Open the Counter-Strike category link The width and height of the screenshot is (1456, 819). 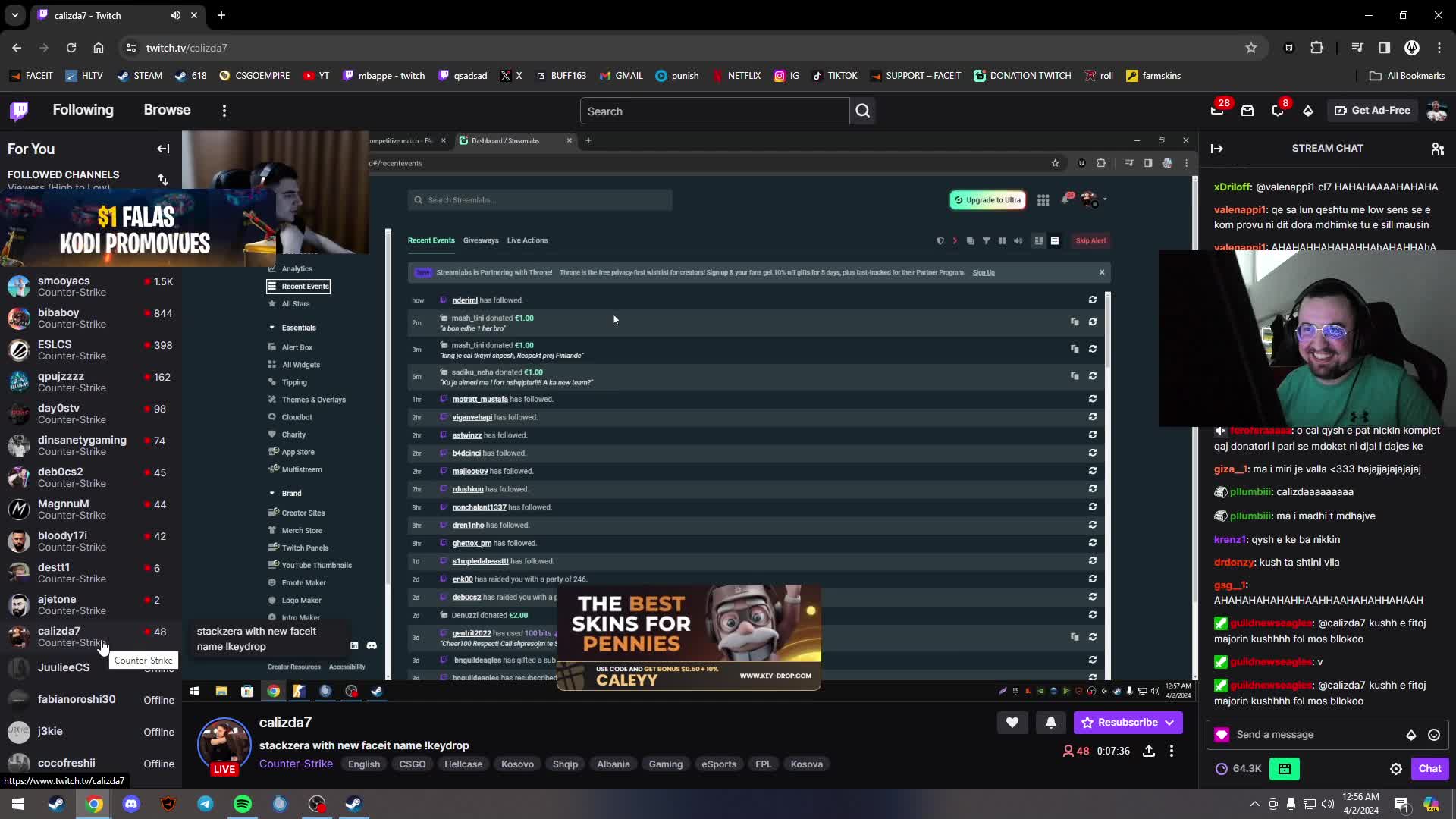tap(296, 764)
